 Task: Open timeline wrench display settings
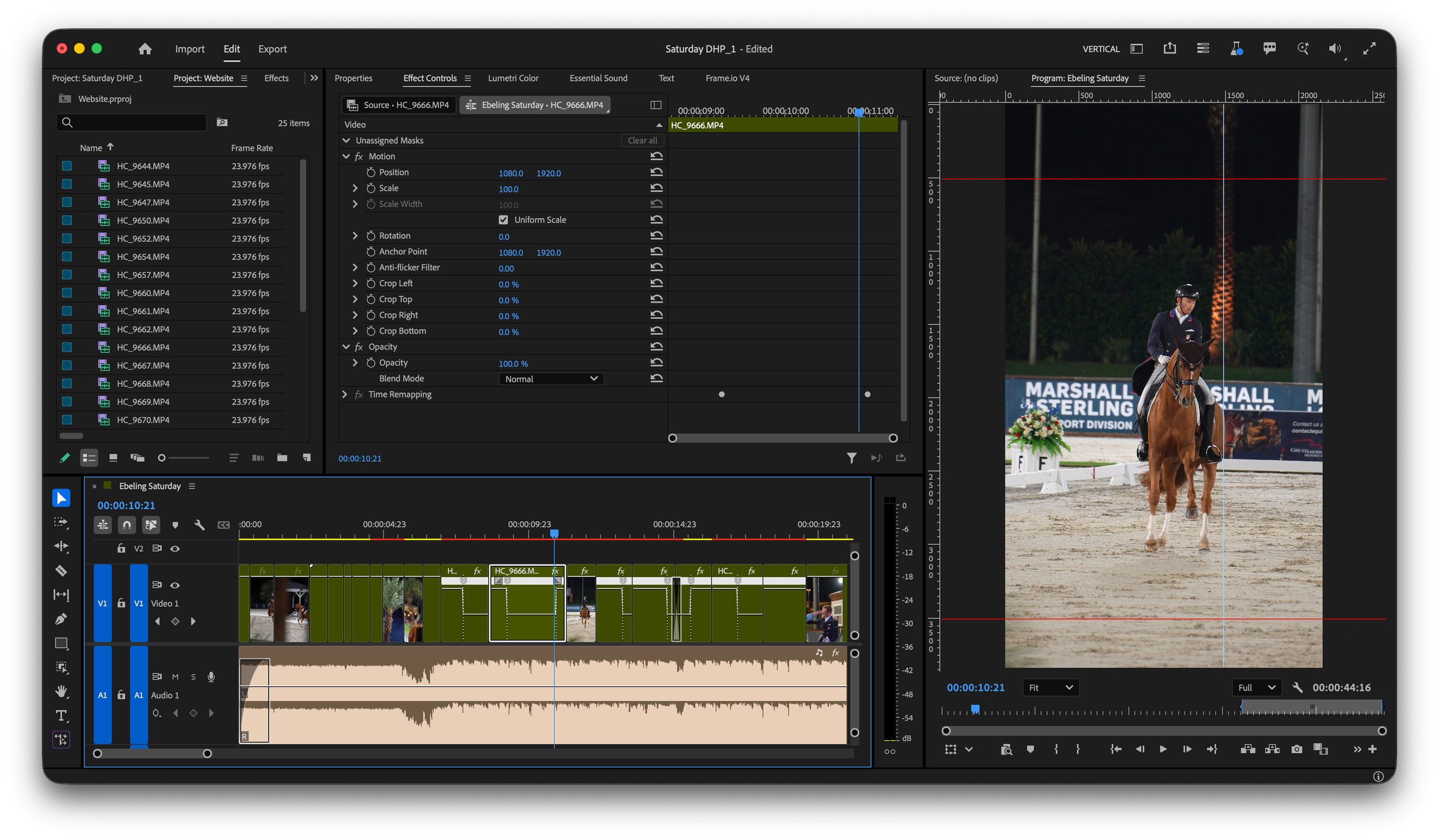[199, 525]
